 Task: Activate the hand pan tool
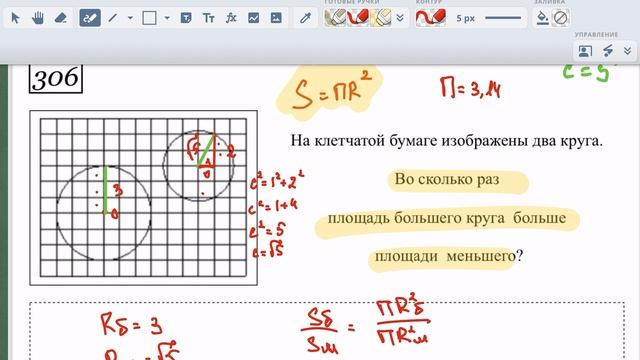38,18
